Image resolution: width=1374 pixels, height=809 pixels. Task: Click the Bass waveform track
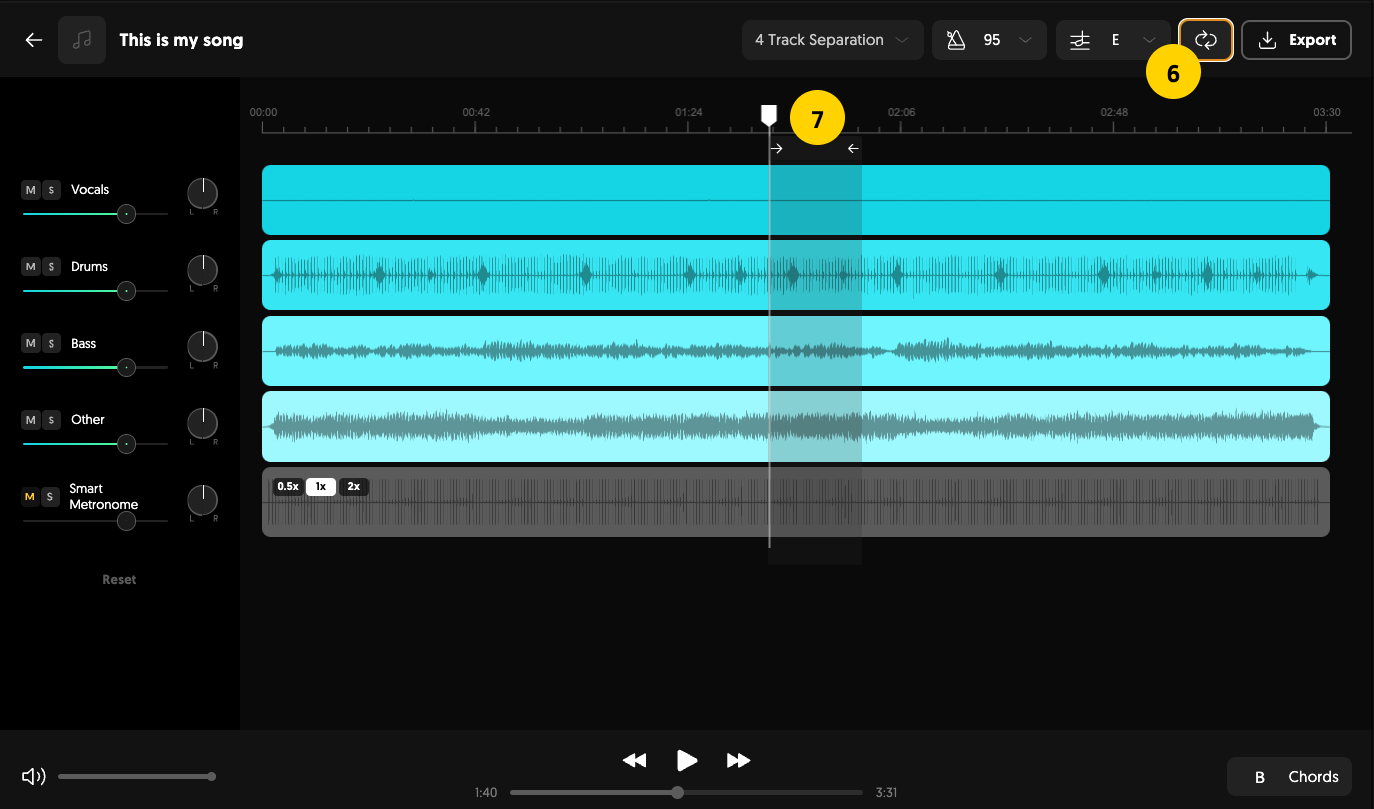796,351
